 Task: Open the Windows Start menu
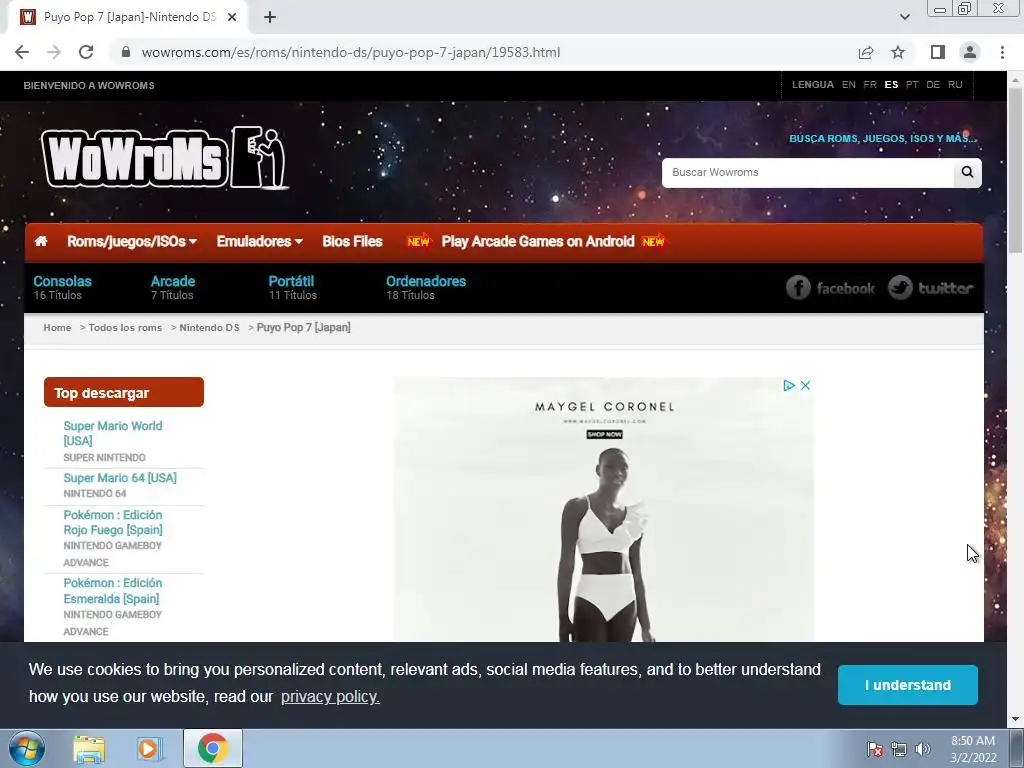coord(27,748)
